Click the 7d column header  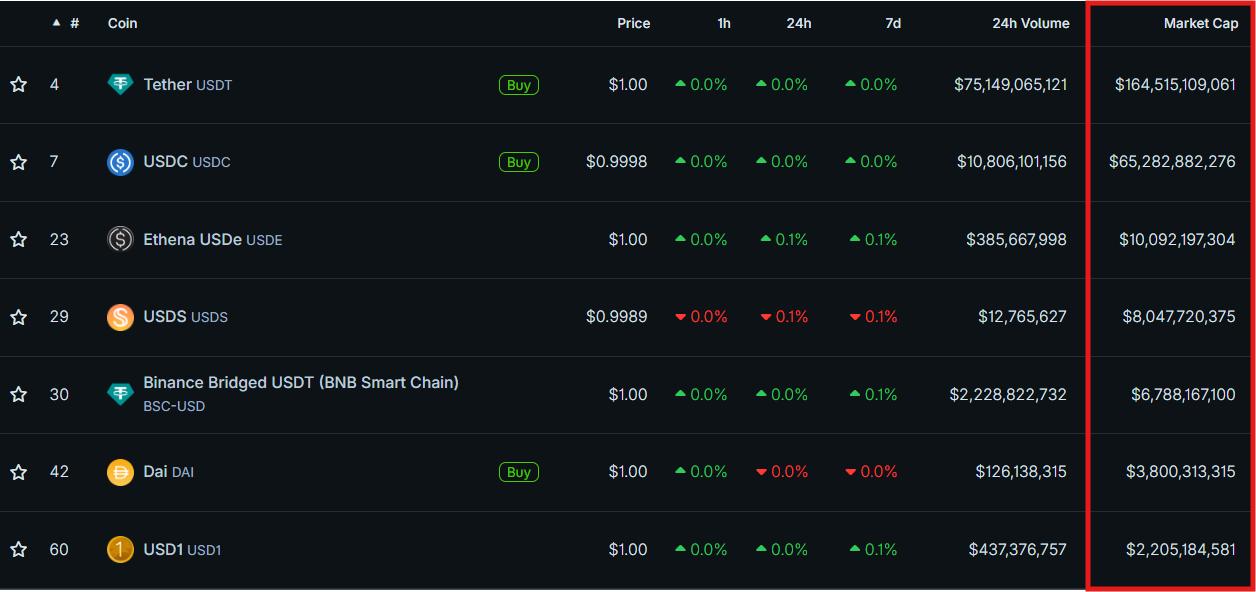tap(892, 23)
